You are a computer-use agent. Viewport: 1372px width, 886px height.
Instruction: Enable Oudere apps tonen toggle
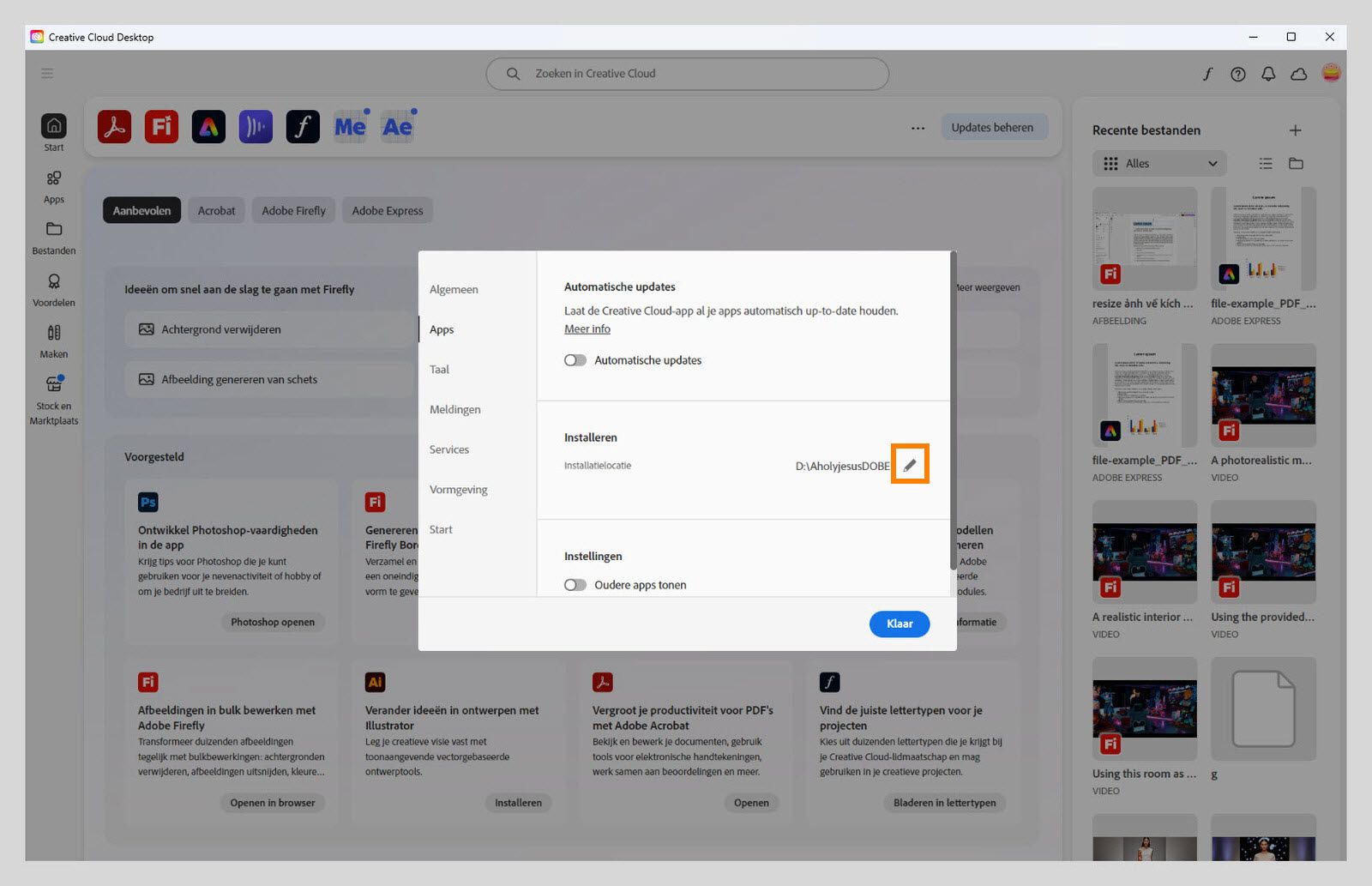575,585
